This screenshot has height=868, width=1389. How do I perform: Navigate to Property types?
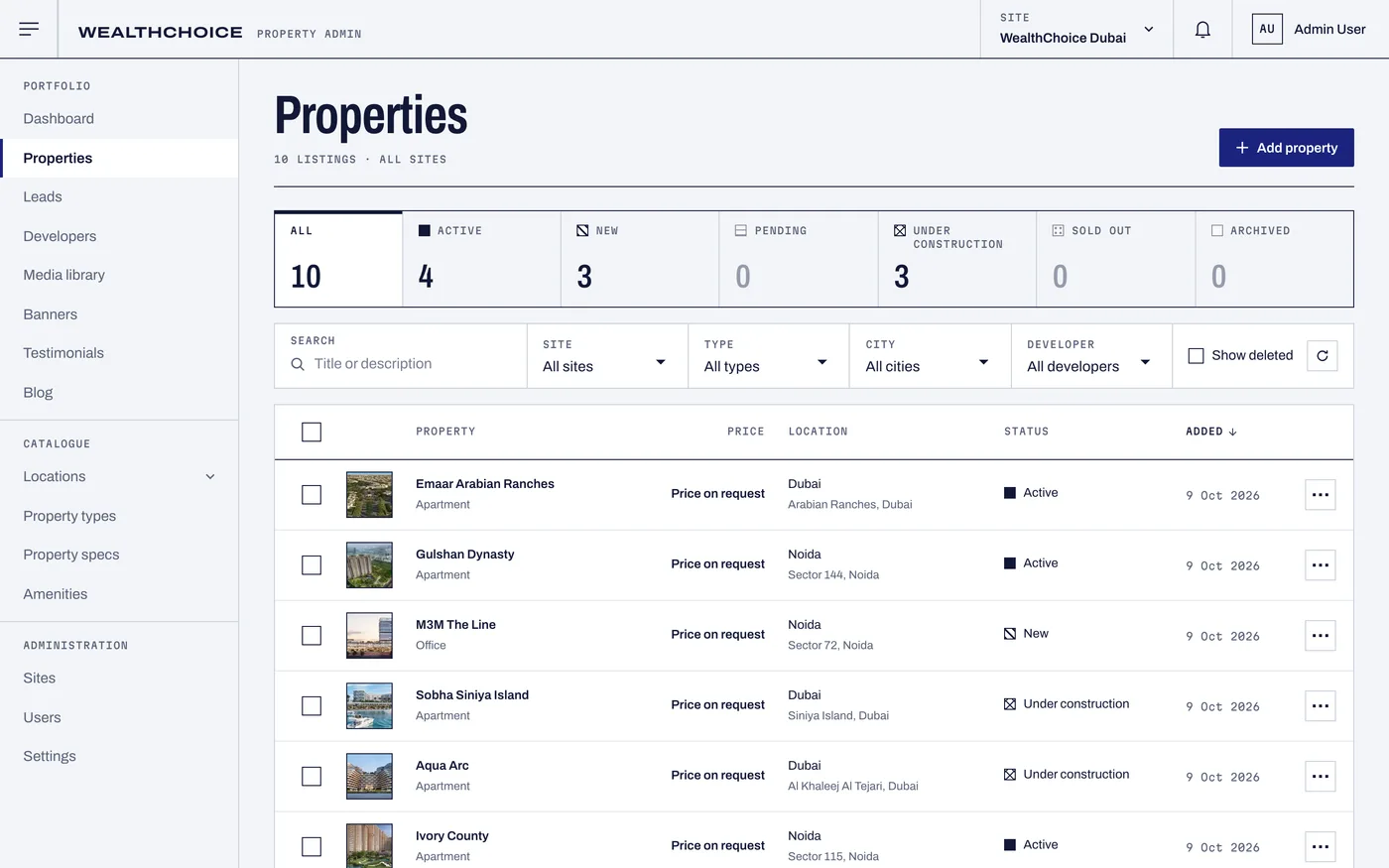119,516
